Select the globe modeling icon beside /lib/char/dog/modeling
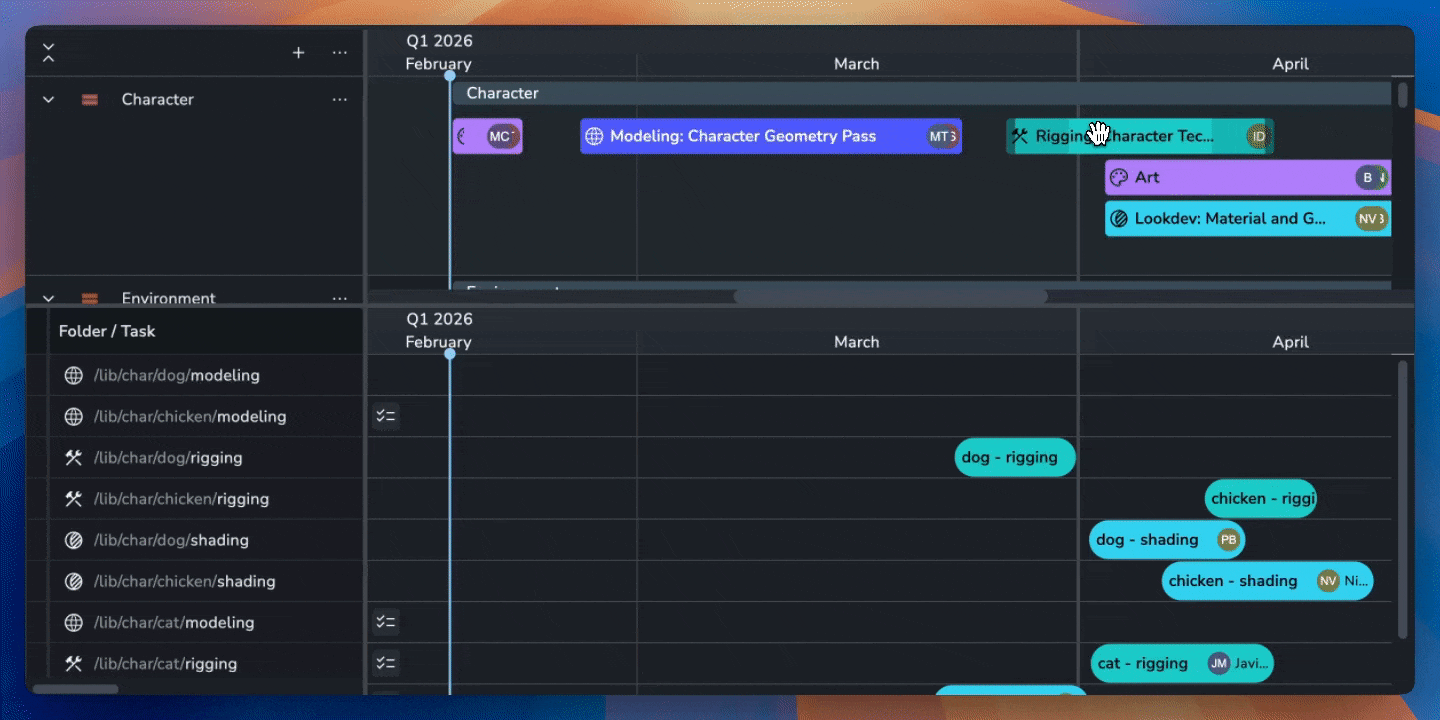Viewport: 1440px width, 720px height. [73, 375]
